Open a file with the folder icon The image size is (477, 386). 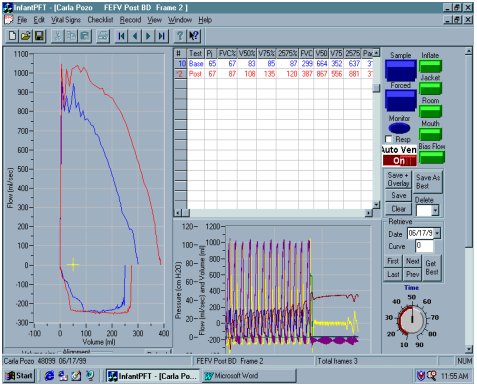[x=26, y=36]
